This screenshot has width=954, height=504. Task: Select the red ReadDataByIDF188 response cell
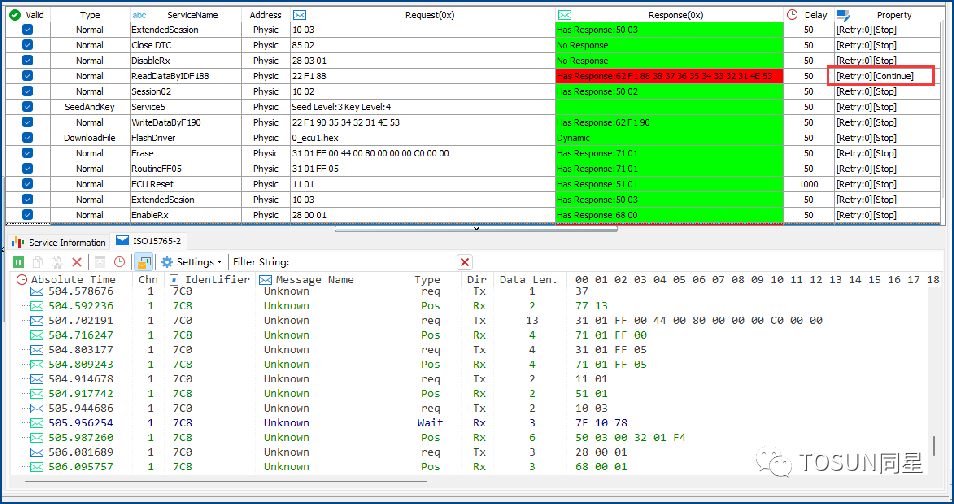point(669,76)
